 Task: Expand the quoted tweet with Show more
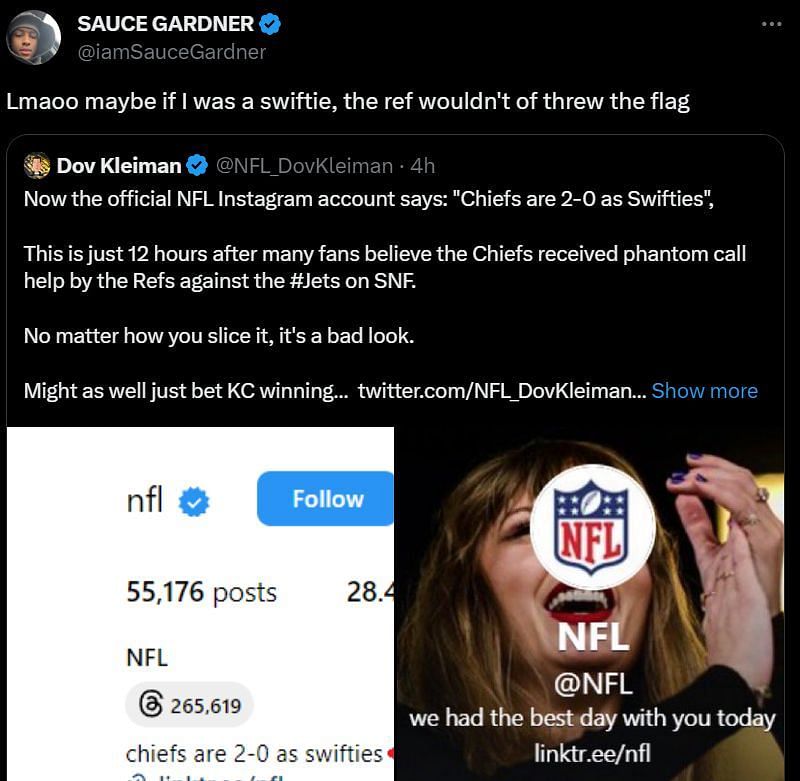(705, 391)
